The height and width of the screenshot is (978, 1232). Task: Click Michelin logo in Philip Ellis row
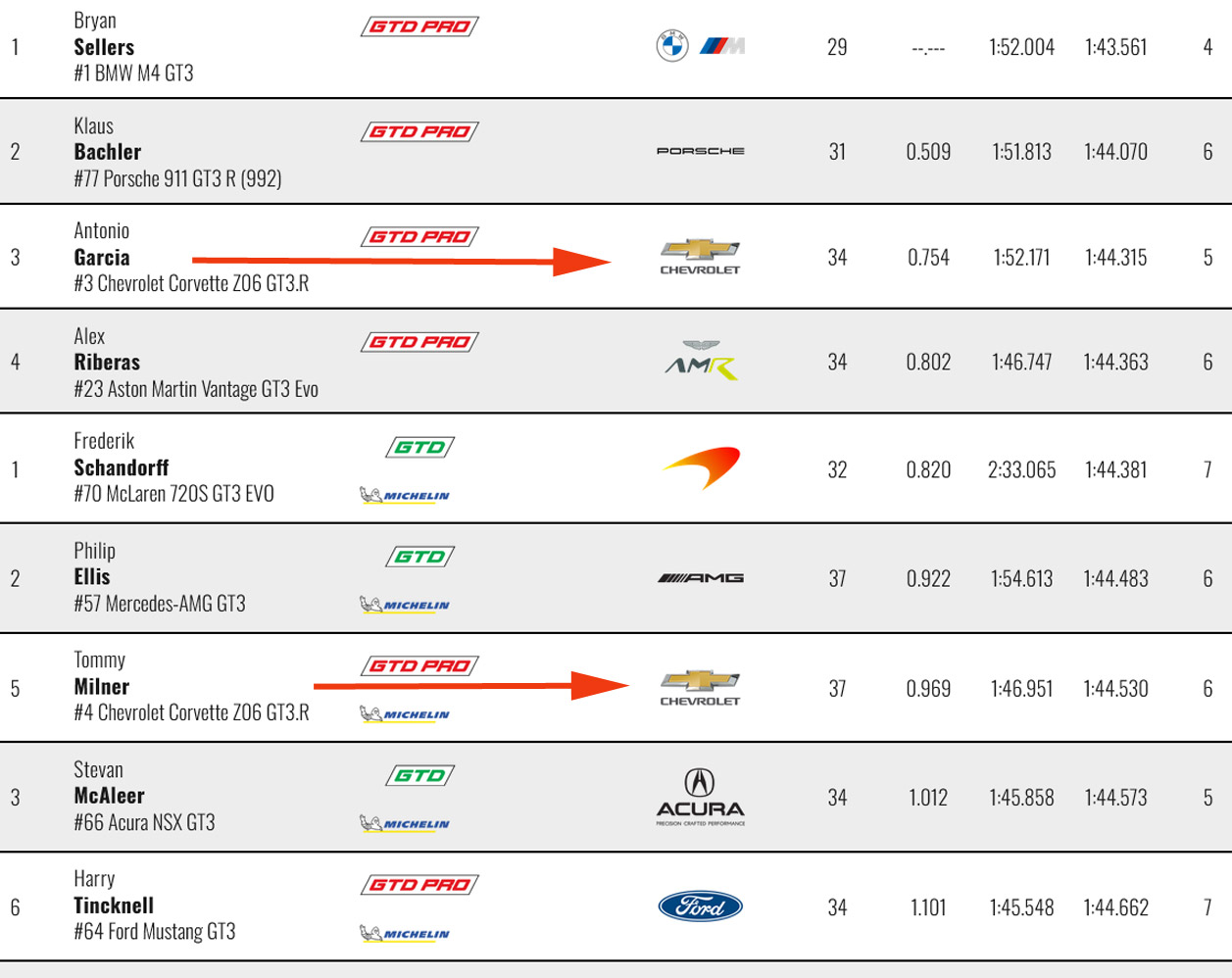click(x=405, y=605)
